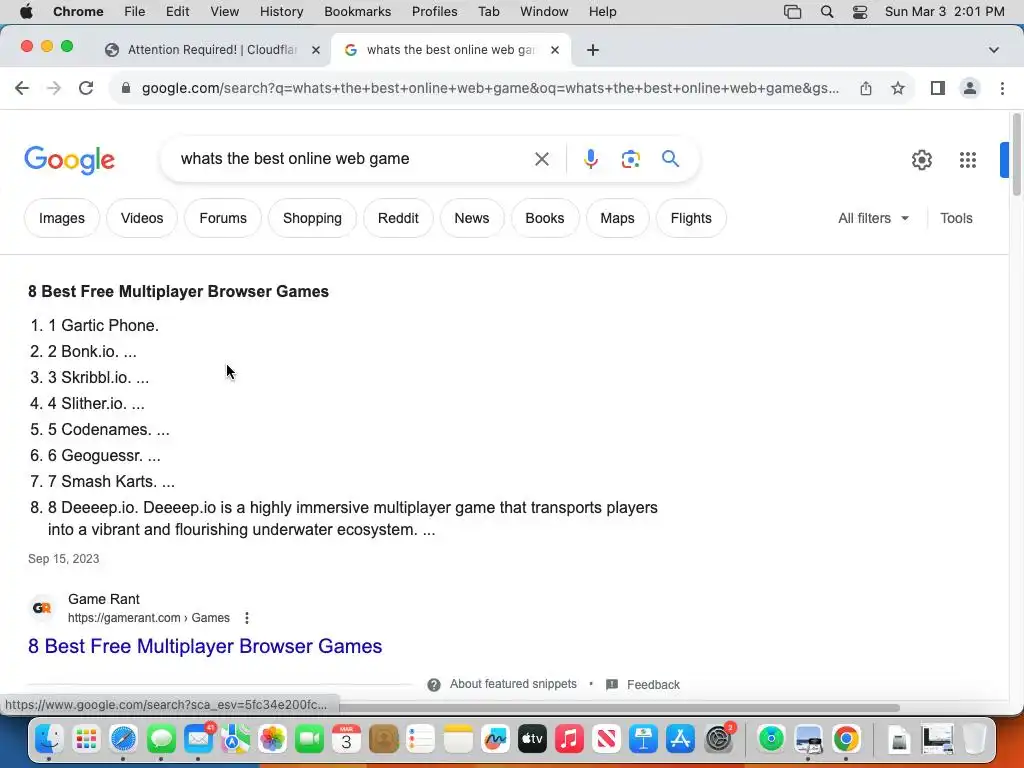Image resolution: width=1024 pixels, height=768 pixels.
Task: Expand the All filters dropdown
Action: pyautogui.click(x=874, y=218)
